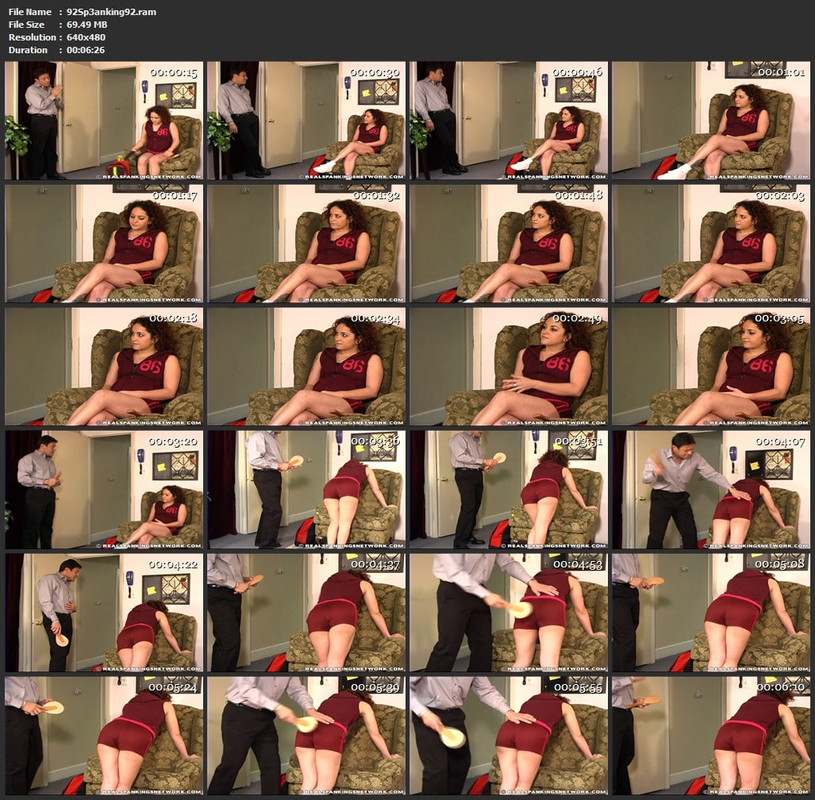Open the thumbnail at 00:01:32

point(306,244)
